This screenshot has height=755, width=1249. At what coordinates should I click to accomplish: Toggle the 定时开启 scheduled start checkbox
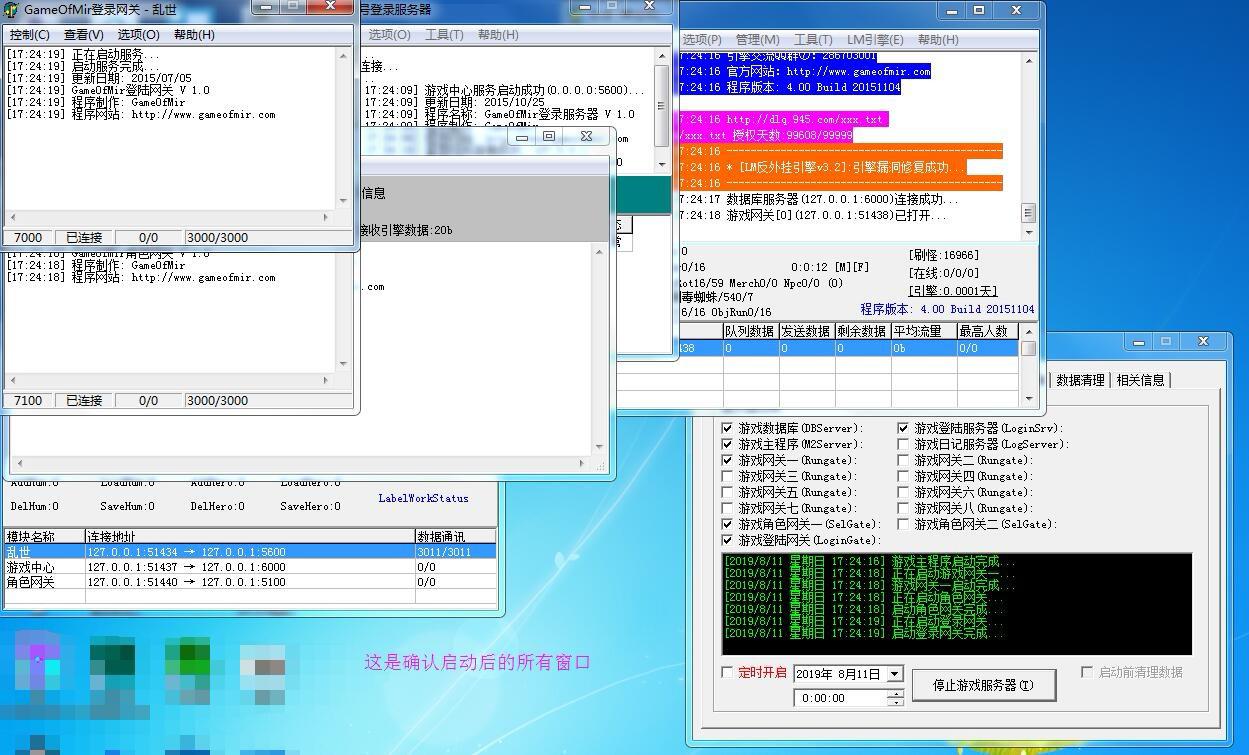[727, 672]
